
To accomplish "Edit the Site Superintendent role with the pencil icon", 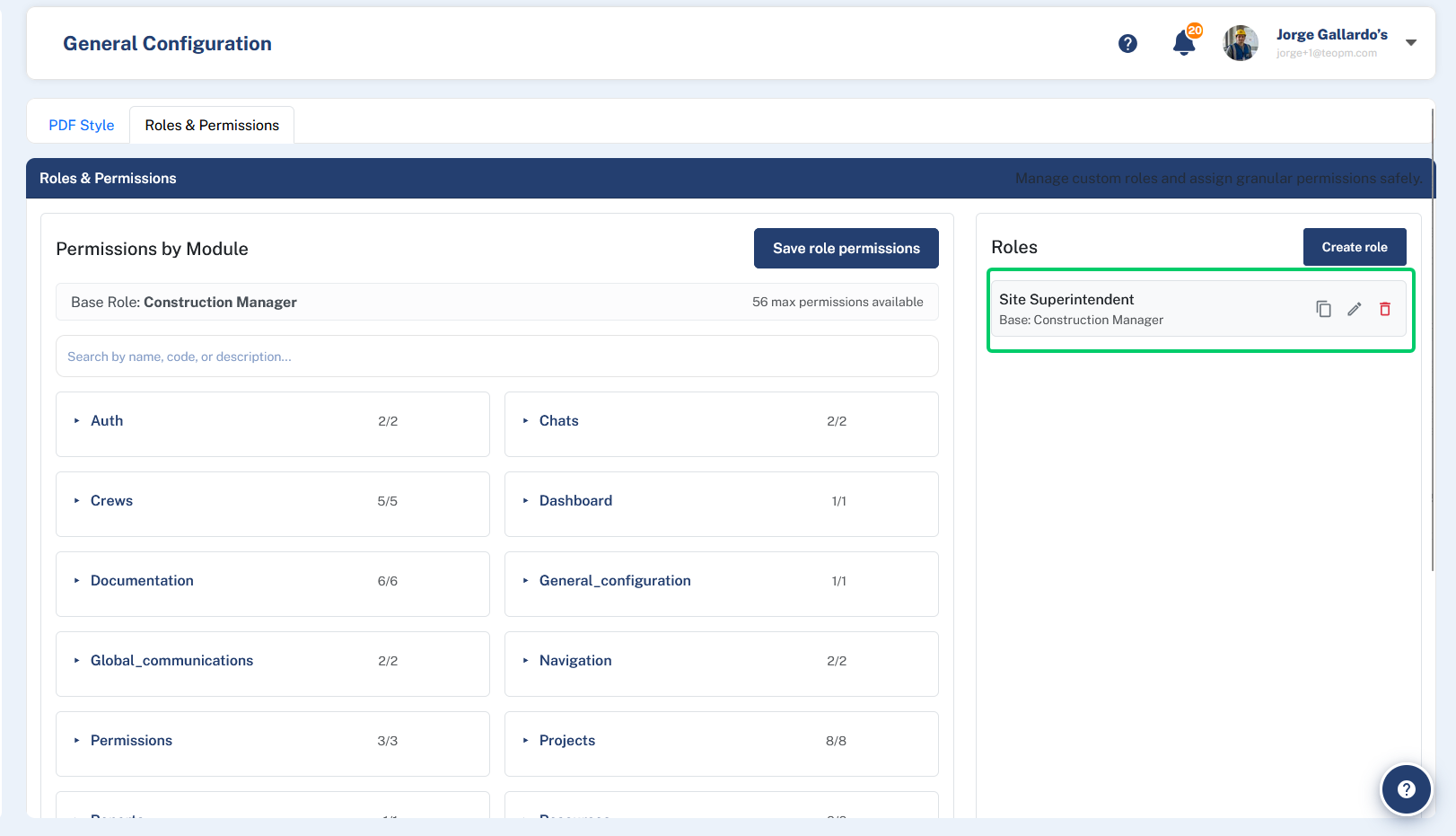I will point(1355,309).
